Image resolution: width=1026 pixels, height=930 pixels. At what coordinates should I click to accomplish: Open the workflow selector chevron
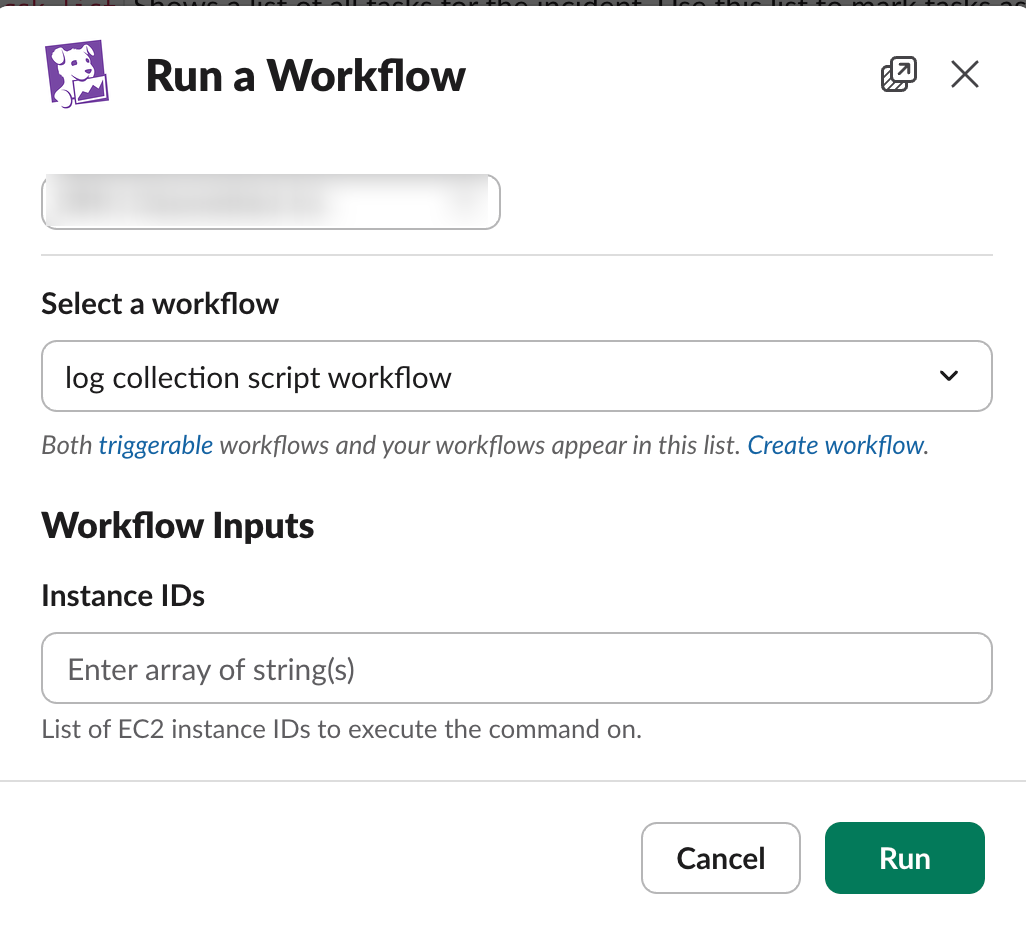[948, 376]
